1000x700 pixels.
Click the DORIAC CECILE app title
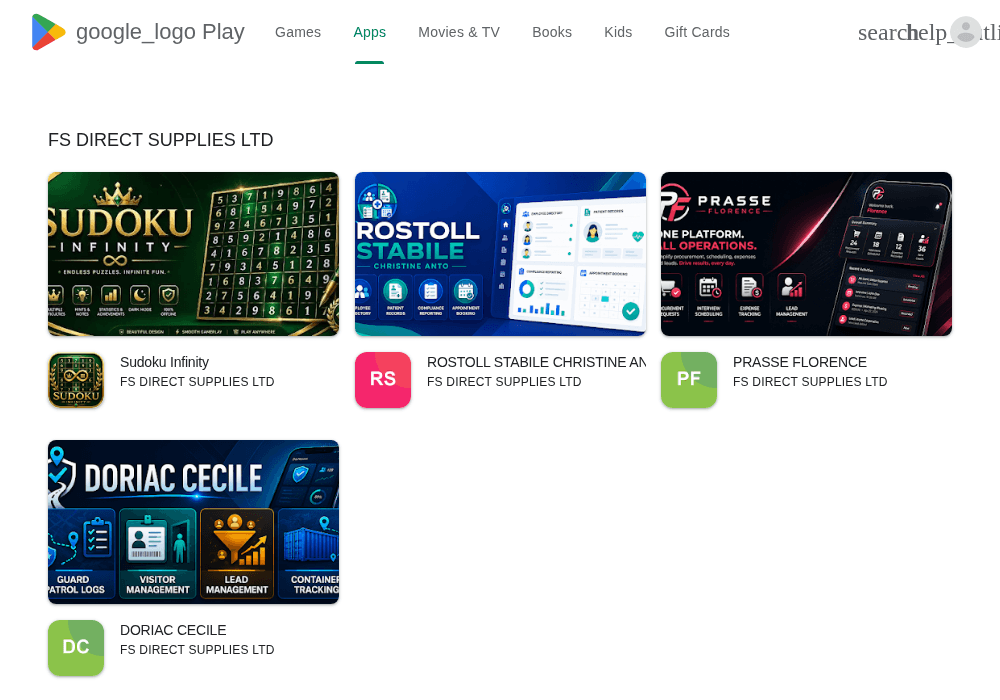pos(173,630)
